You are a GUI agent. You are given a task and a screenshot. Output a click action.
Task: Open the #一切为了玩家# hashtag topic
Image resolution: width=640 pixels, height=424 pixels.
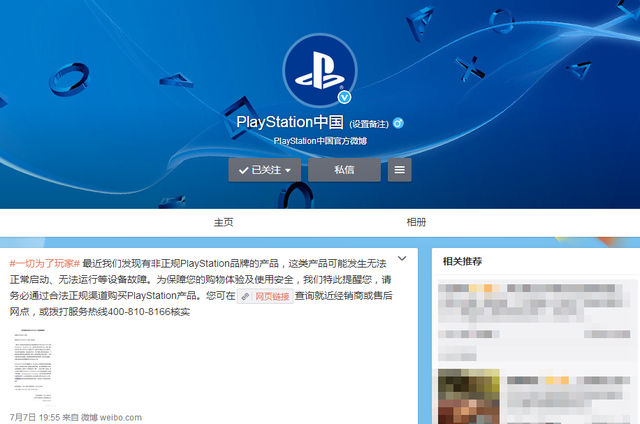44,263
